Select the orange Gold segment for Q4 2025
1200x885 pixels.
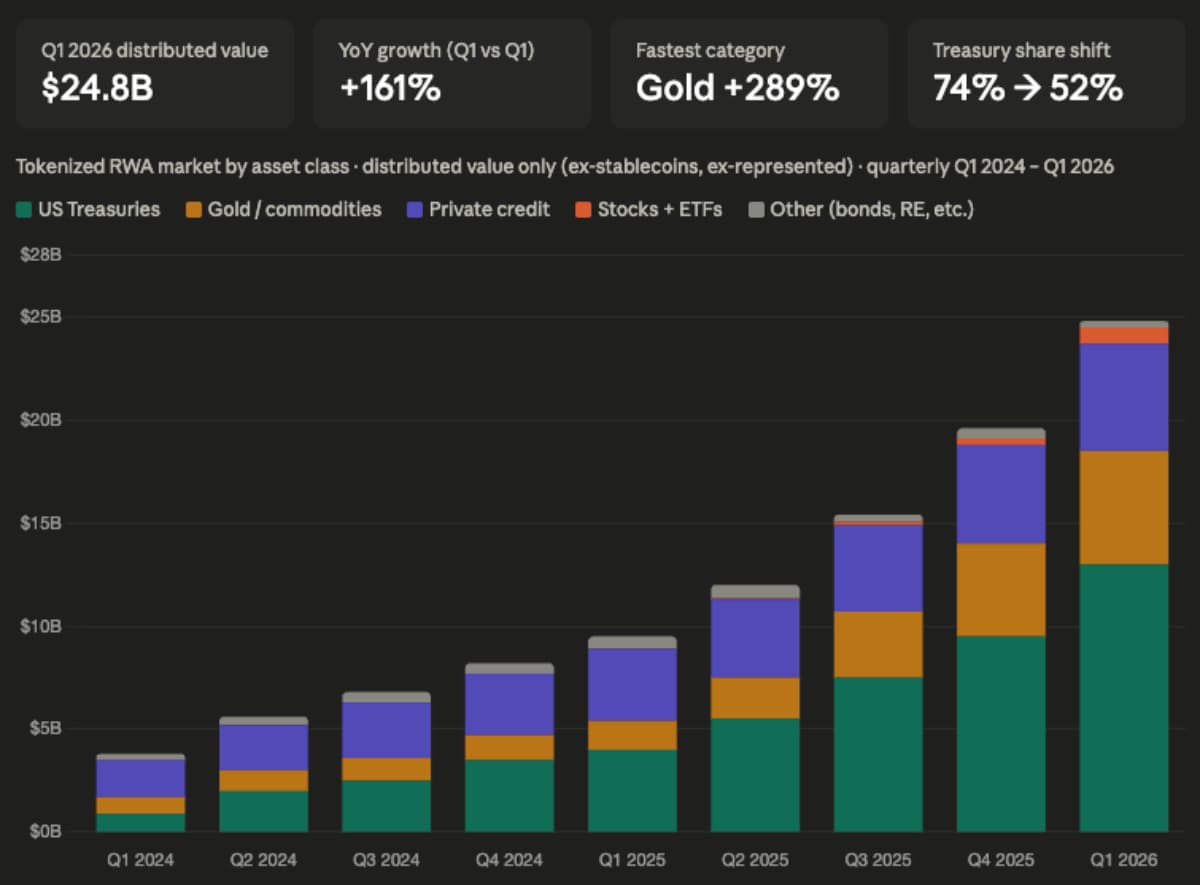point(1001,590)
